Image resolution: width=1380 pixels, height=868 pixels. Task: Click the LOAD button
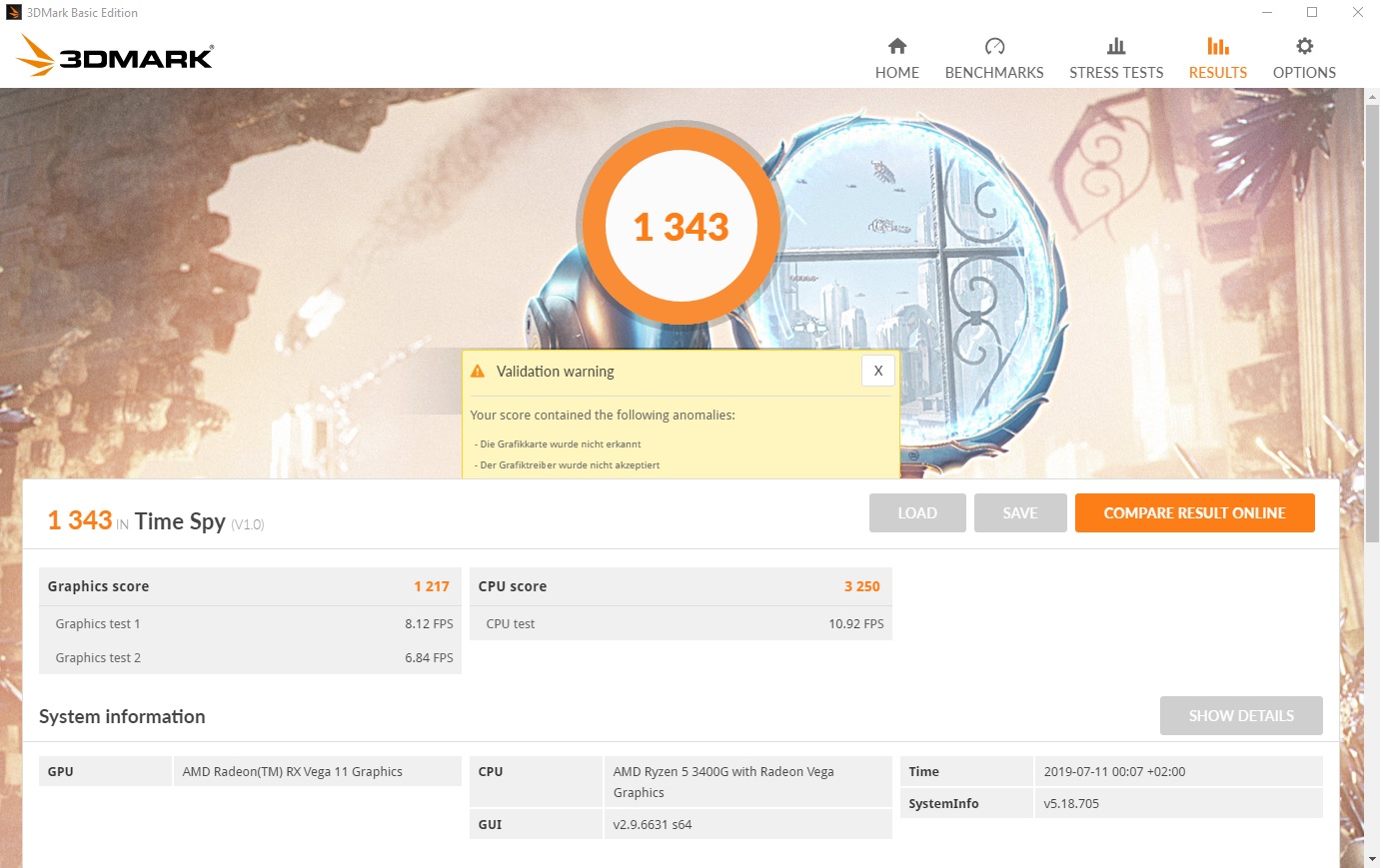click(917, 513)
